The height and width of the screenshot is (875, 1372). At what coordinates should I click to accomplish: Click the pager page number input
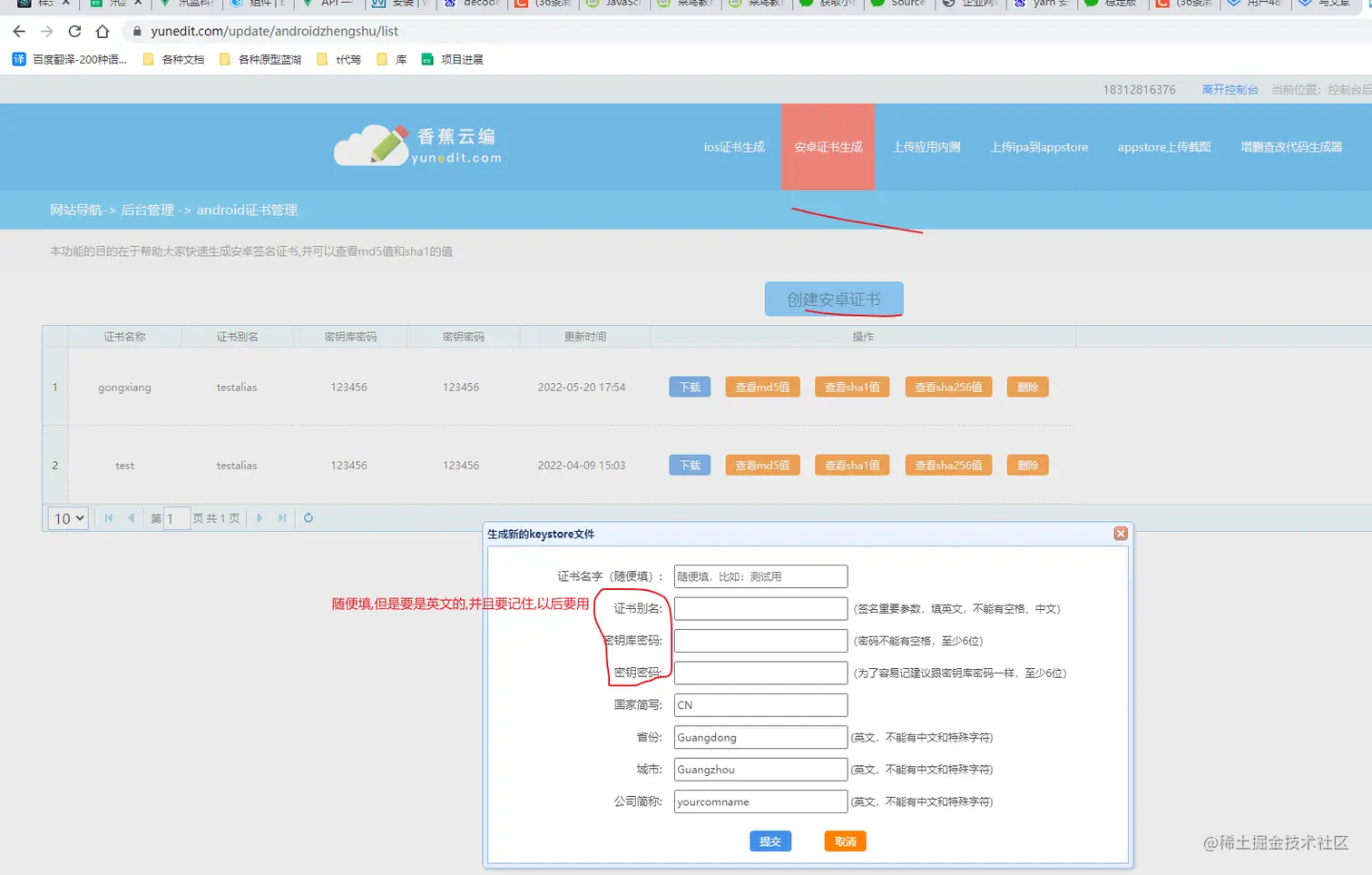(177, 518)
